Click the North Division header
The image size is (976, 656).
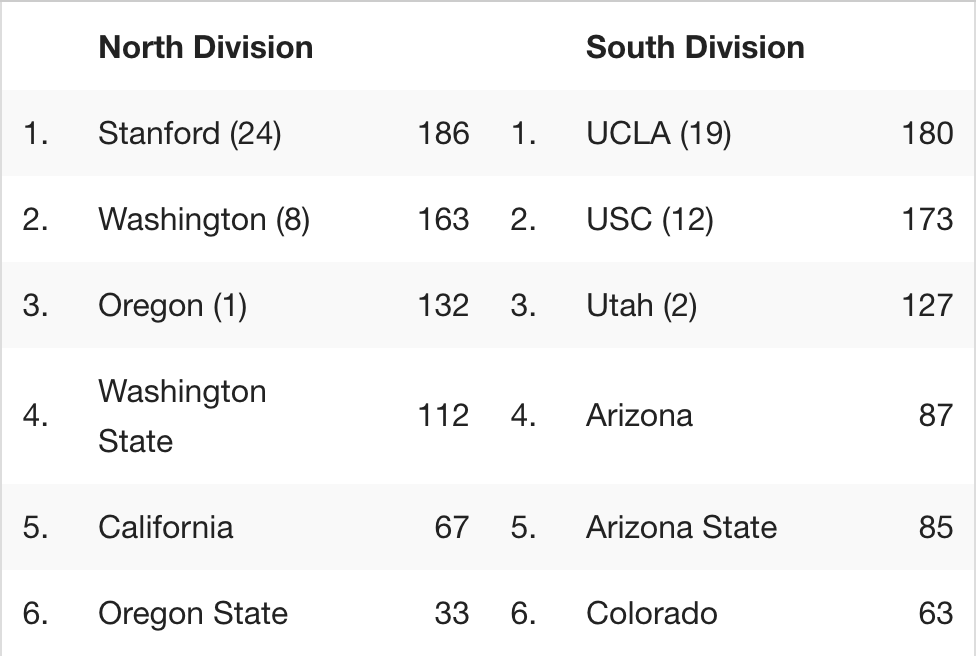[205, 47]
